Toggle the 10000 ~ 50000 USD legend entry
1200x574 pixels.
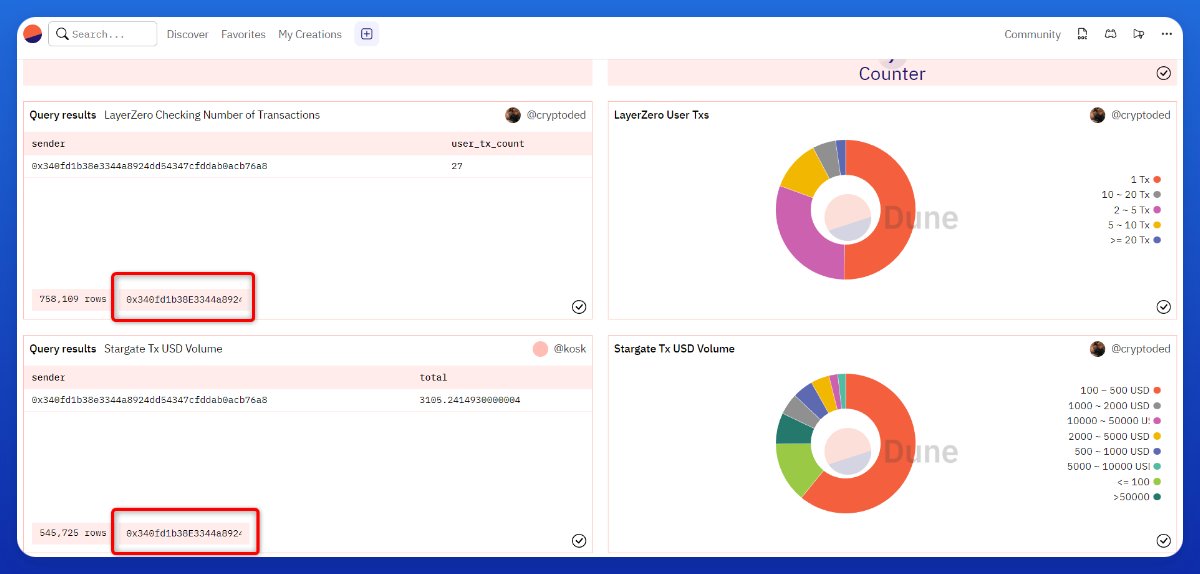click(x=1114, y=421)
